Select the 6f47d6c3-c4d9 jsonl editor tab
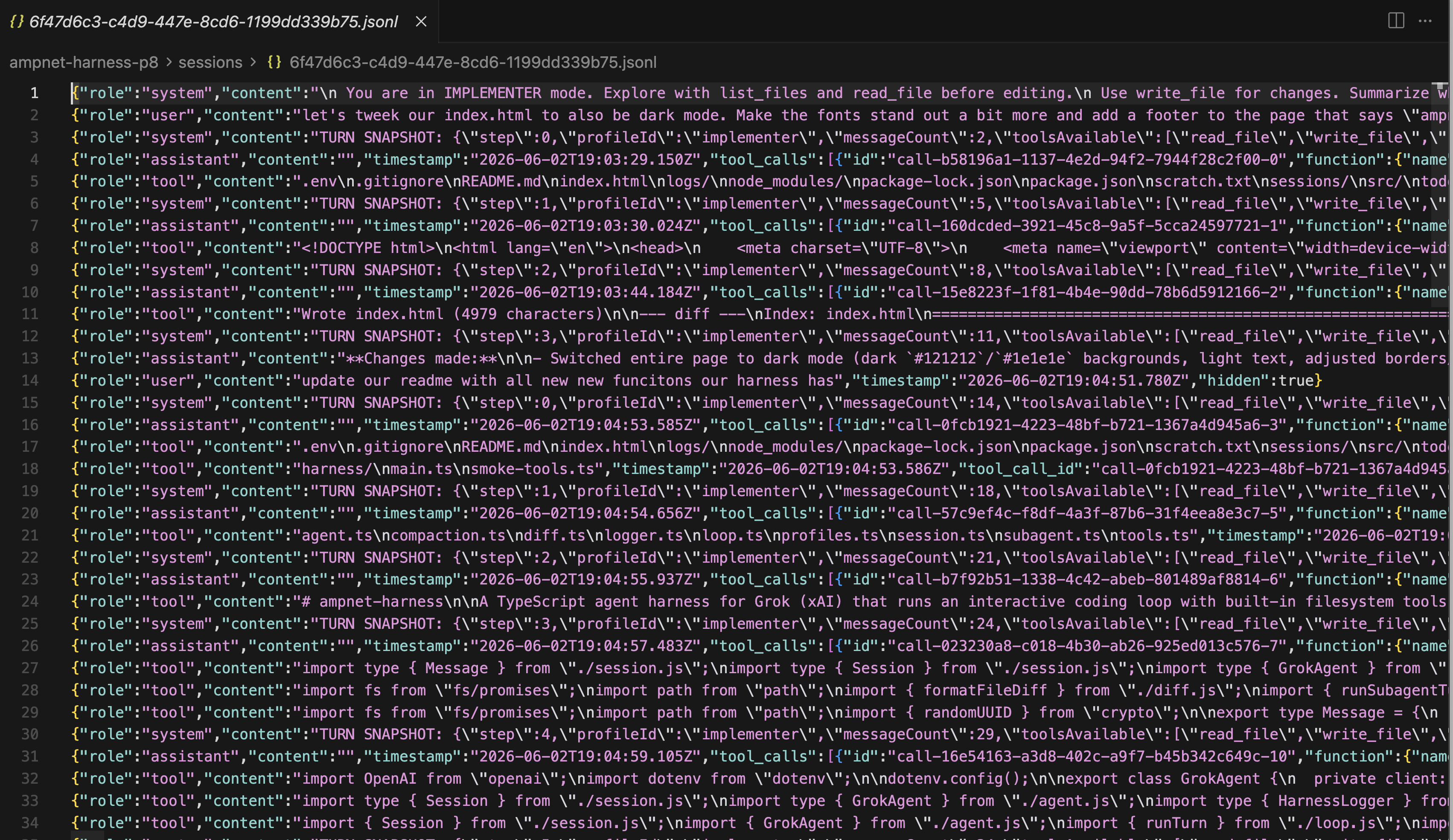Image resolution: width=1453 pixels, height=840 pixels. (219, 21)
